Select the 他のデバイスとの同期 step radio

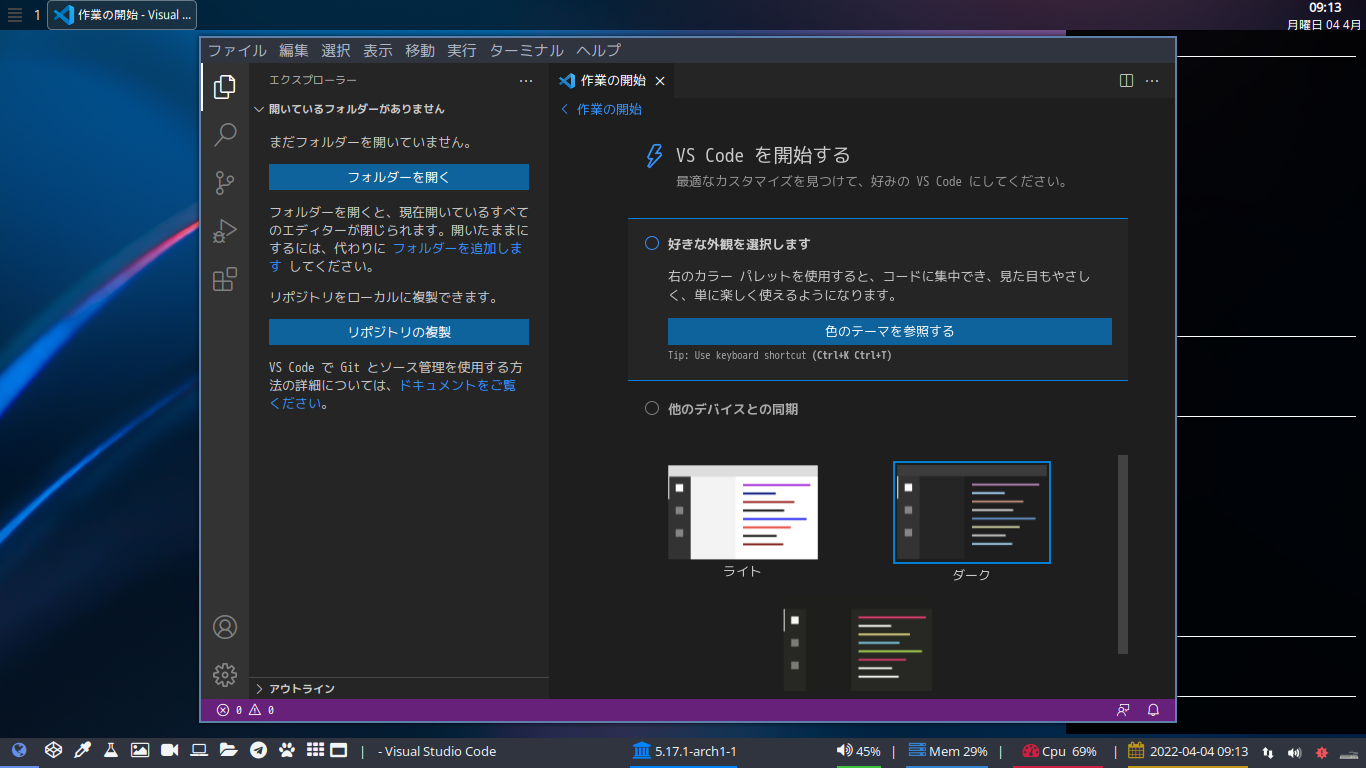[x=652, y=408]
